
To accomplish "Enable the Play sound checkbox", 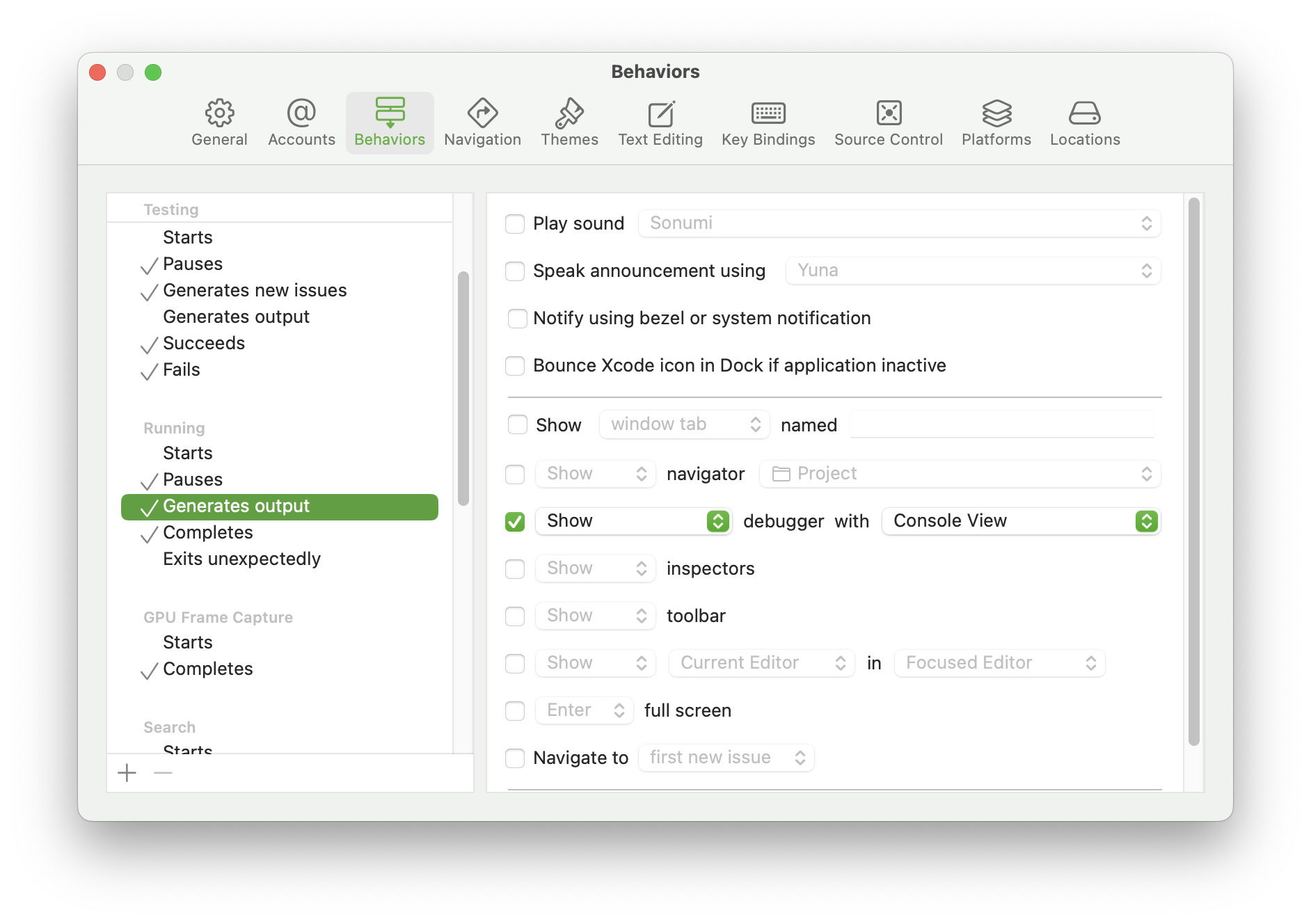I will point(515,224).
